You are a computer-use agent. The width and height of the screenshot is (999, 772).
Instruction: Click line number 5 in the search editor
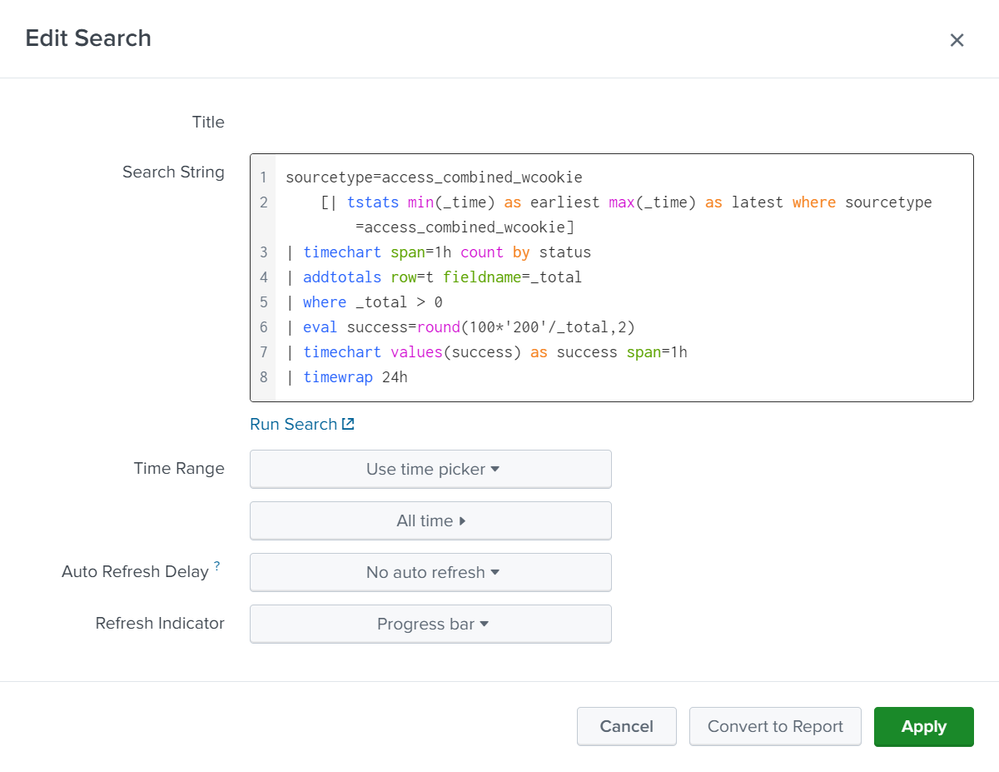point(263,302)
